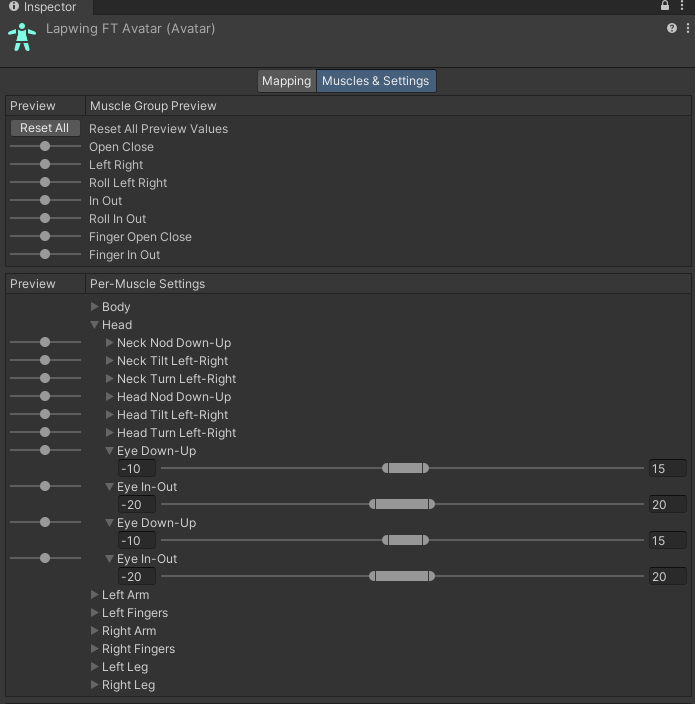Open the Inspector panel's three-dot options menu
The image size is (695, 704).
(686, 6)
